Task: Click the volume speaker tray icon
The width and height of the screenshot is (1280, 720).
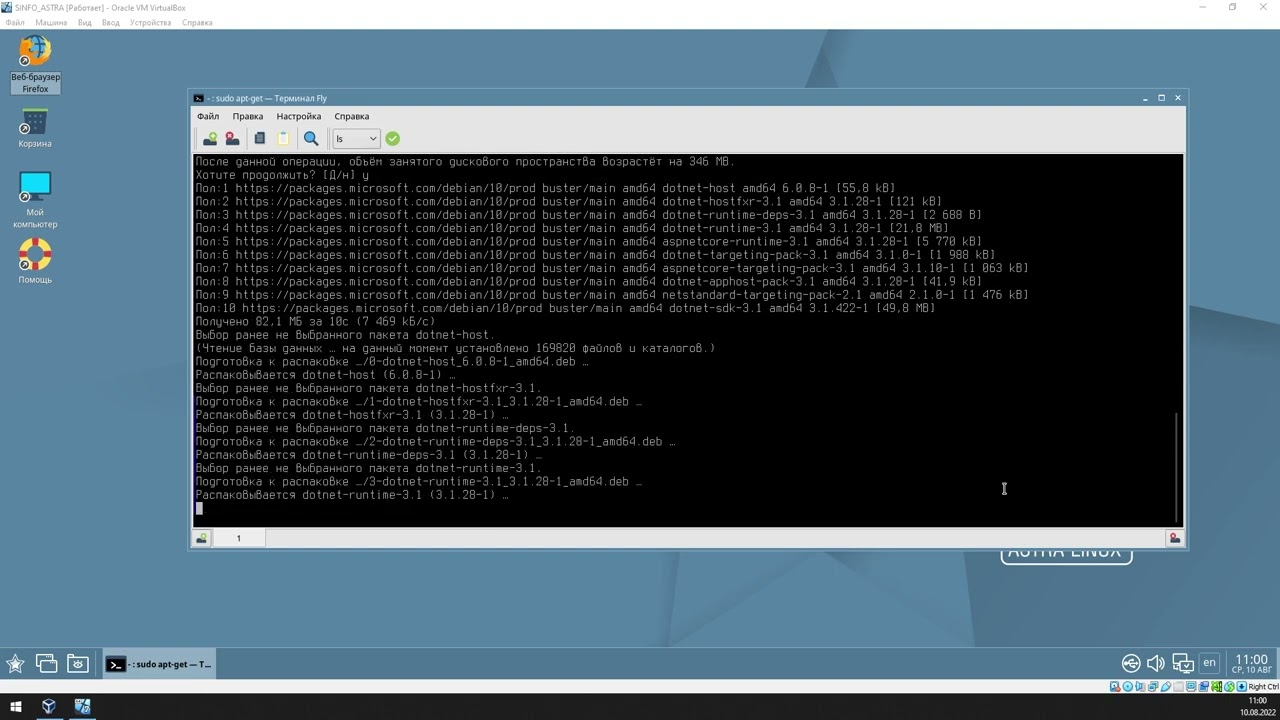Action: [x=1157, y=663]
